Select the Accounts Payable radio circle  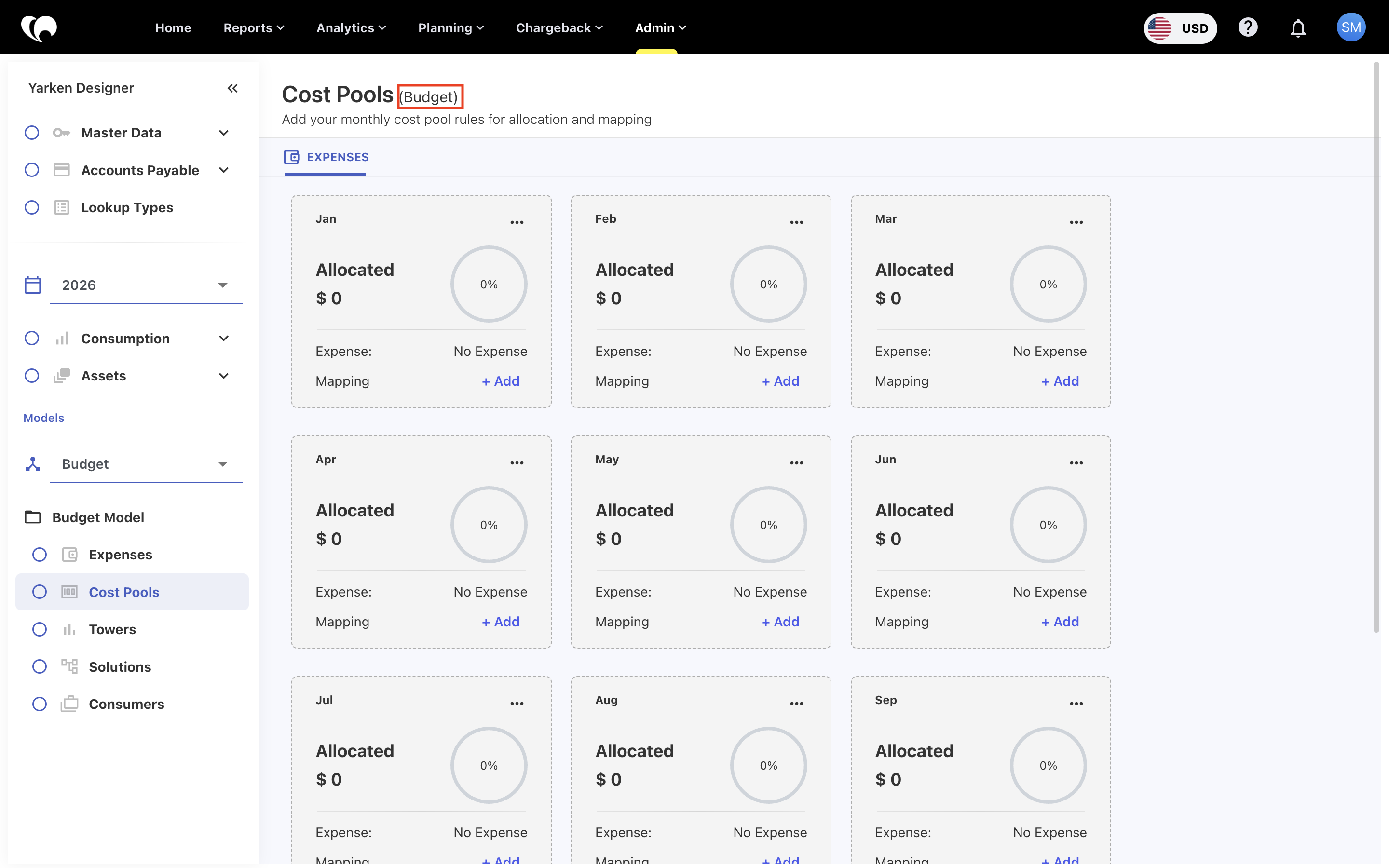[x=31, y=170]
